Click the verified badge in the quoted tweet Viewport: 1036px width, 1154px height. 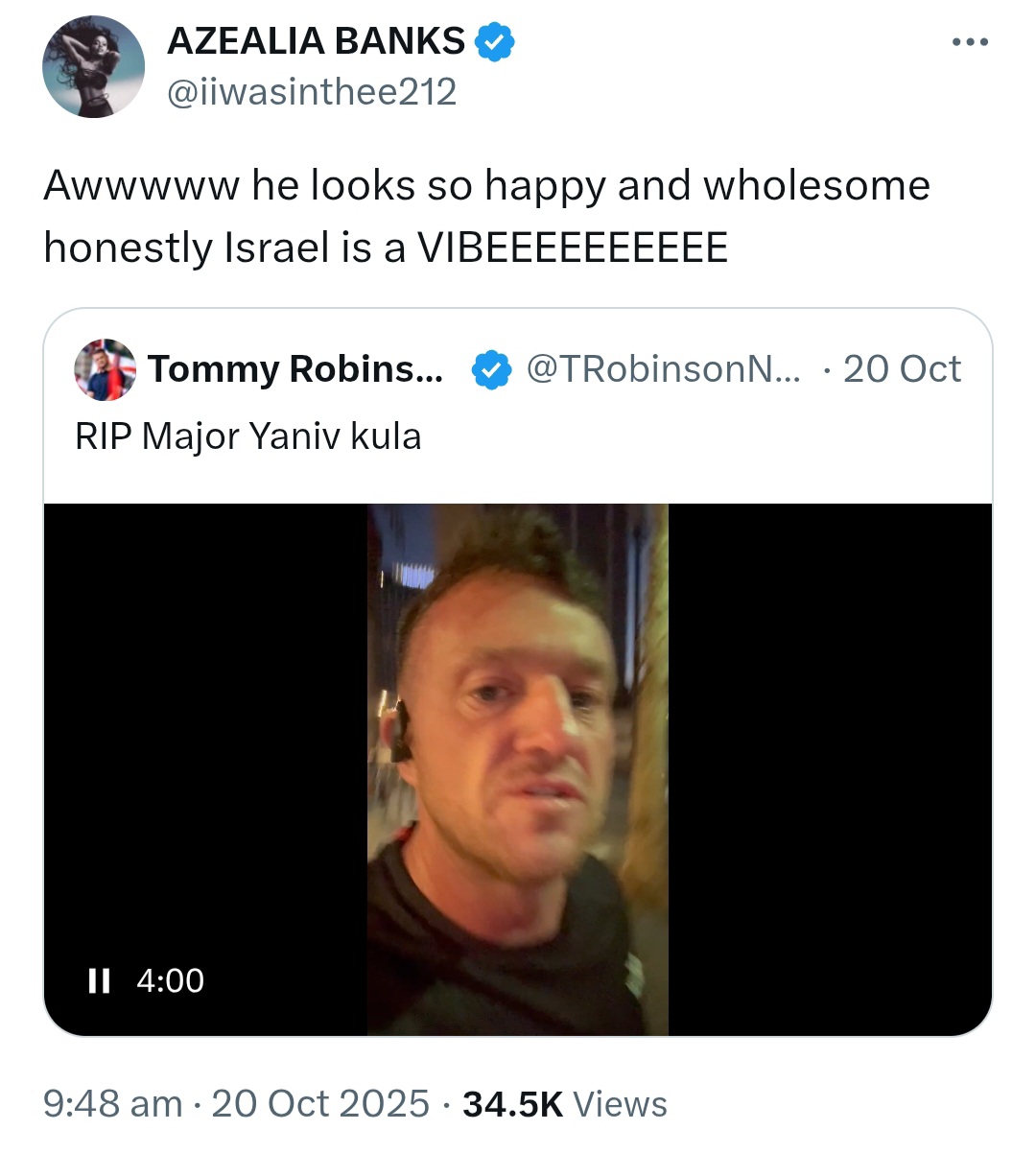click(x=492, y=370)
